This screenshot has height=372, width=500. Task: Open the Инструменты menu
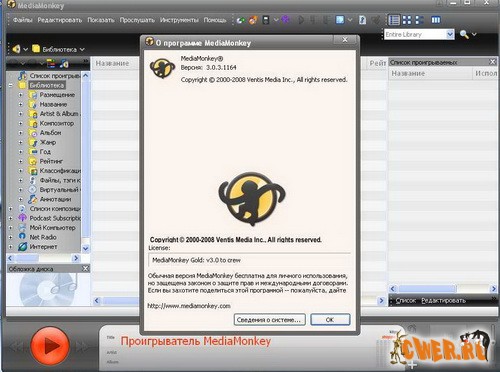coord(179,20)
